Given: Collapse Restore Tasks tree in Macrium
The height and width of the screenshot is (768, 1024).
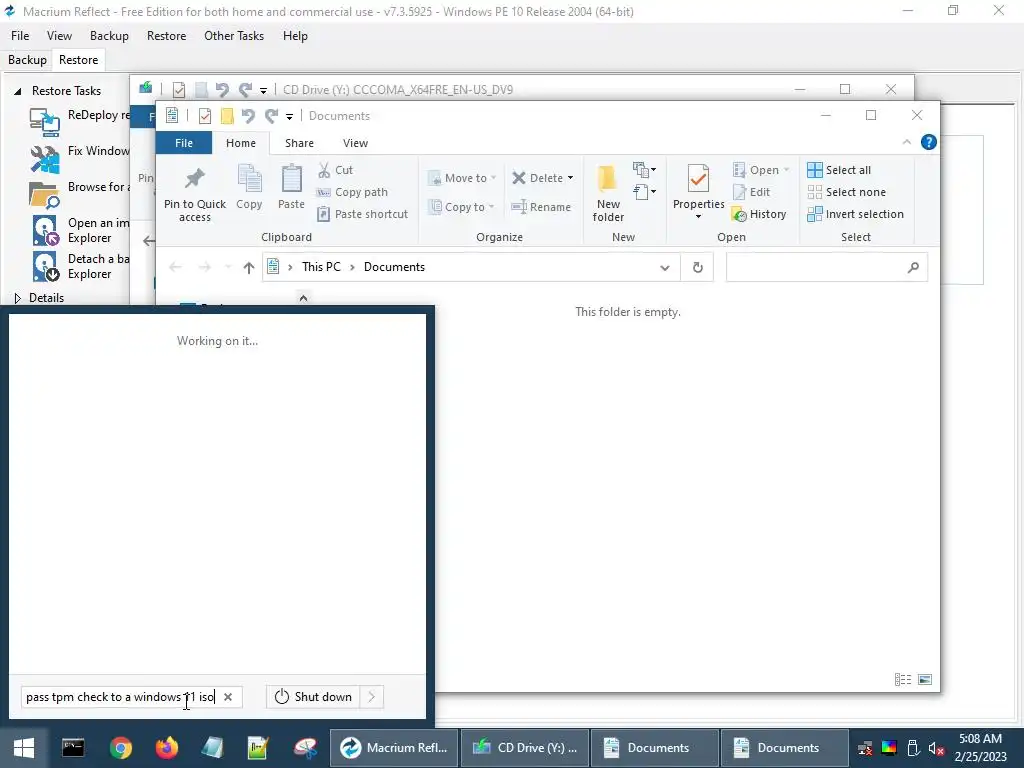Looking at the screenshot, I should (18, 91).
